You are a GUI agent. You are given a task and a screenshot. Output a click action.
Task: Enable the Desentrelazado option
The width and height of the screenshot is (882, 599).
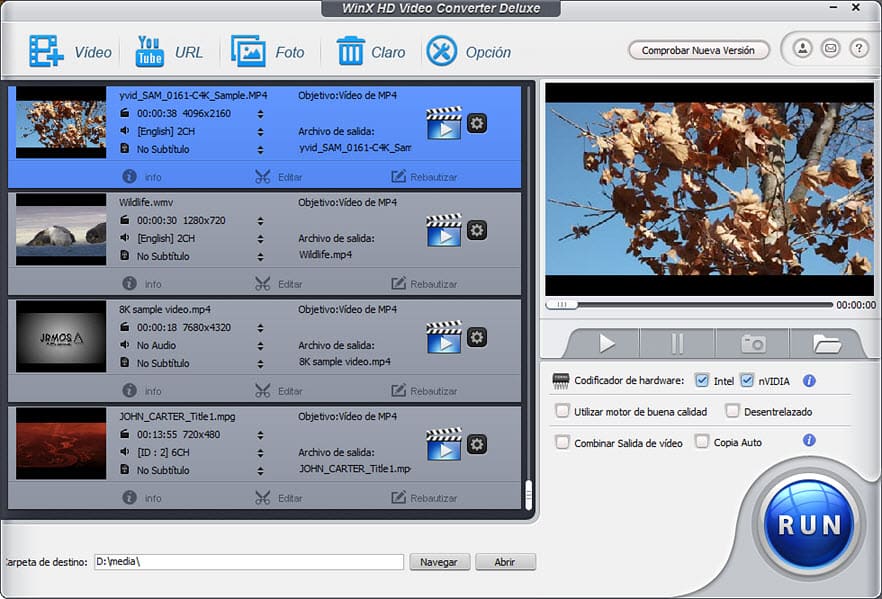click(732, 411)
